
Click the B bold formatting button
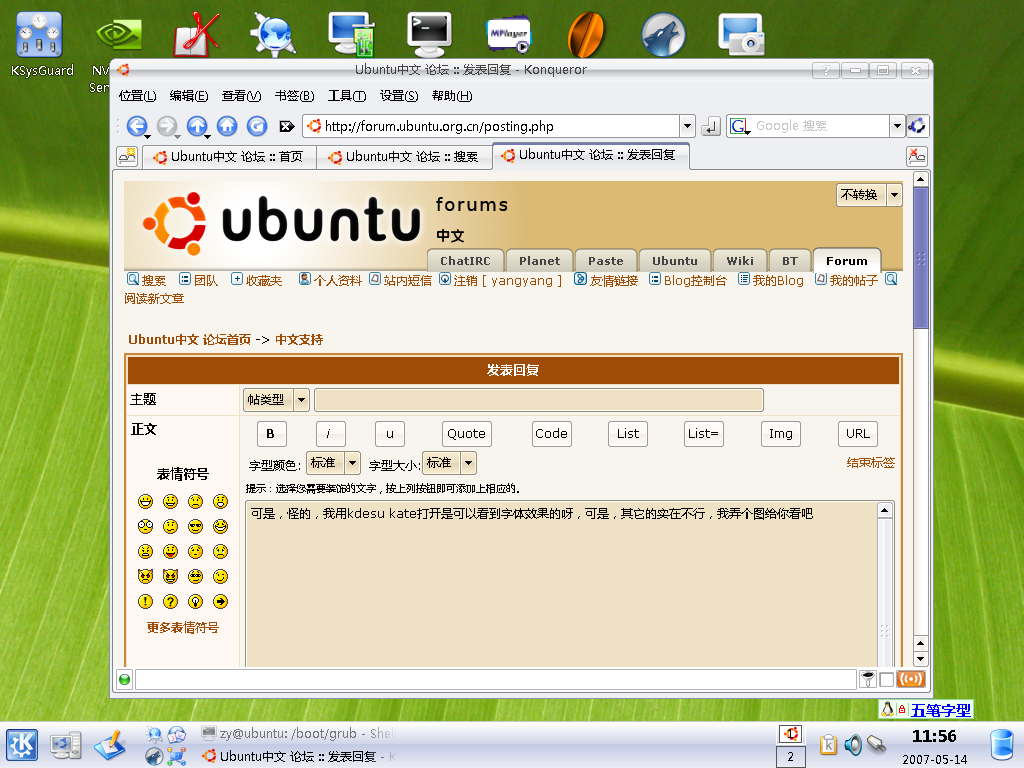(270, 434)
